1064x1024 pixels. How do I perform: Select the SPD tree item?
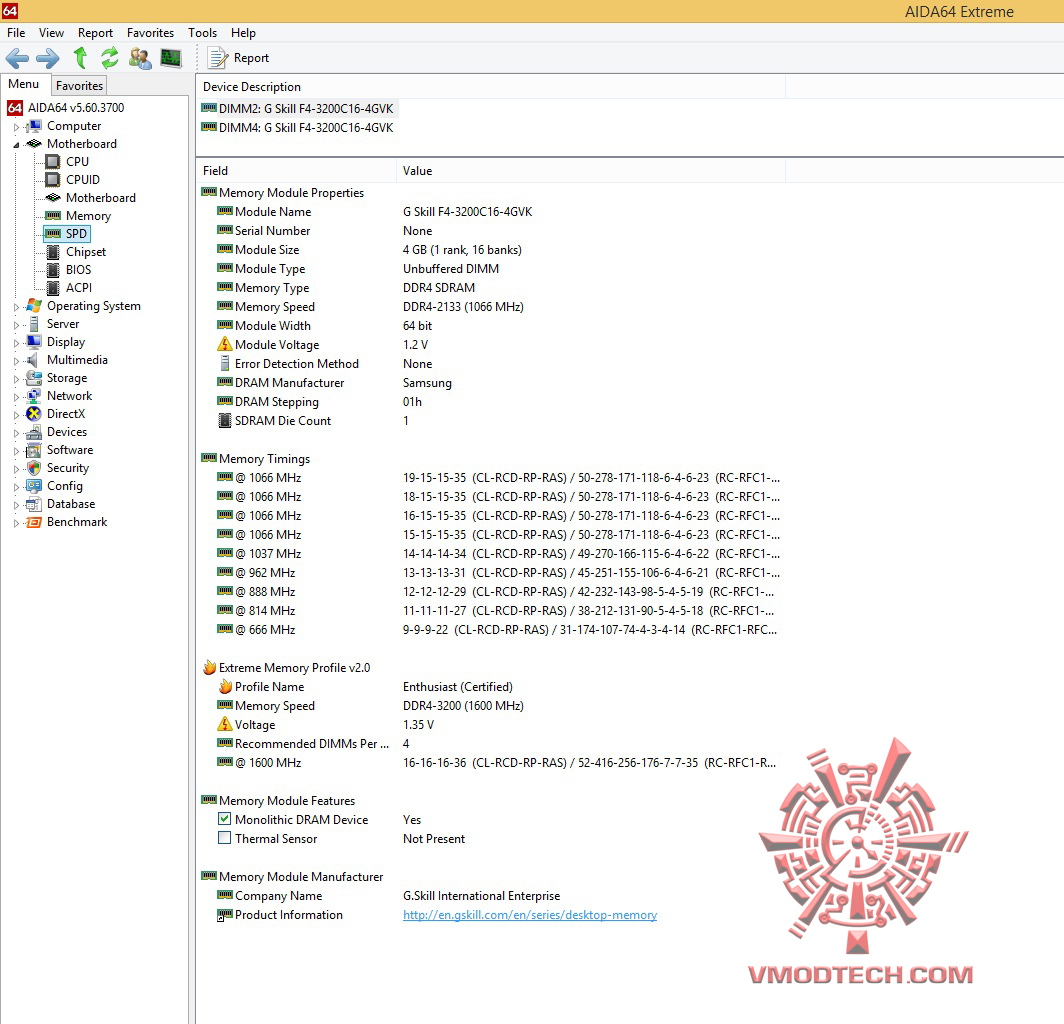click(66, 233)
